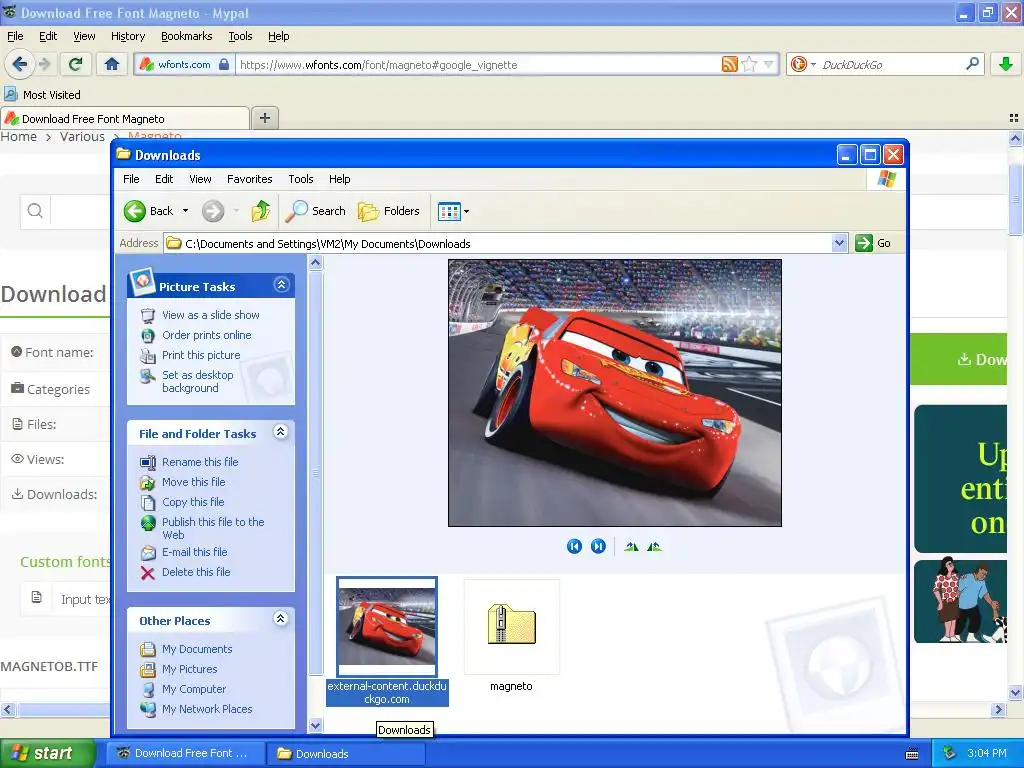Open Most Visited bookmarks
This screenshot has height=768, width=1024.
pos(42,95)
